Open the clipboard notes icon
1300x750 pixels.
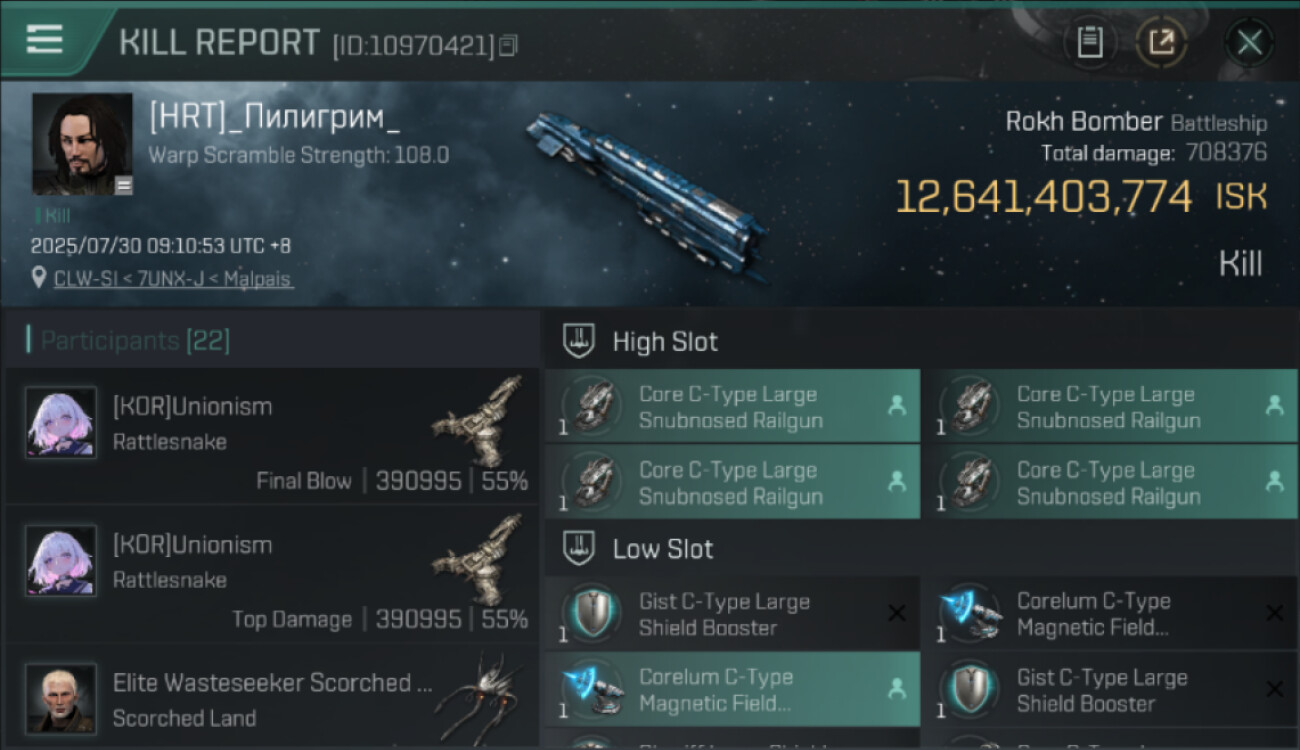[x=1089, y=42]
